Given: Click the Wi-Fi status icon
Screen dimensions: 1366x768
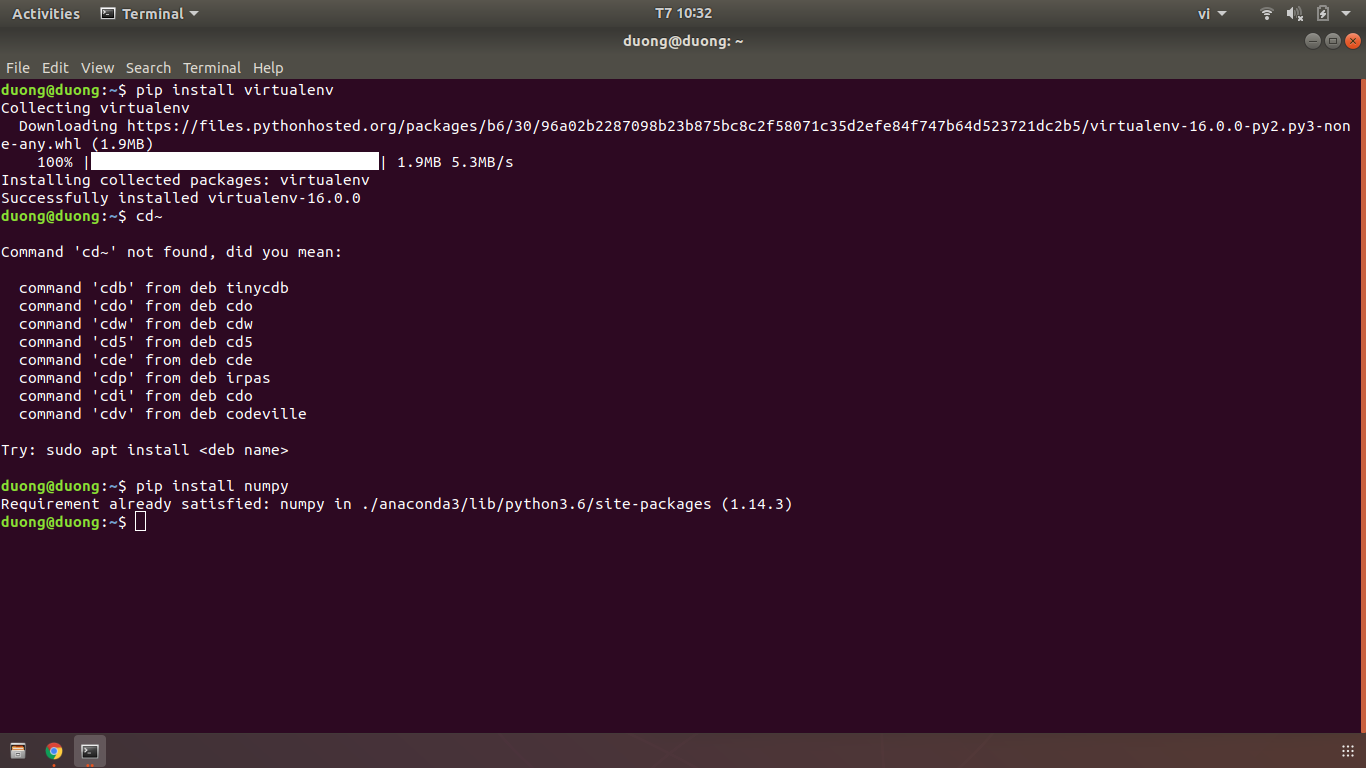Looking at the screenshot, I should tap(1267, 14).
